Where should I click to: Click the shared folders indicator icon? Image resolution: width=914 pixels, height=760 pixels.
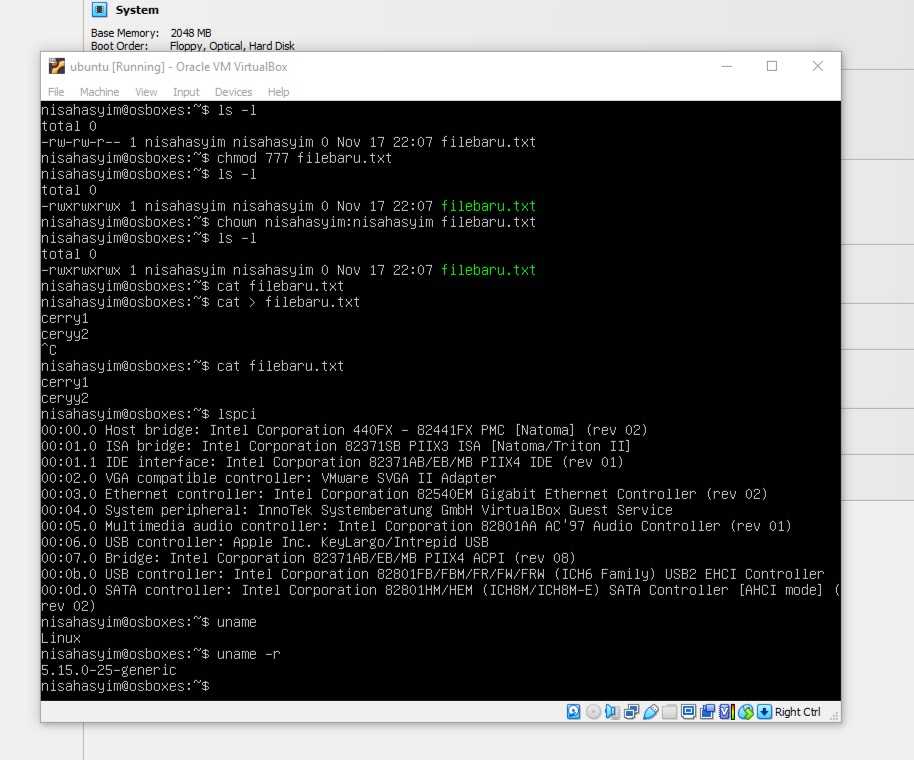click(x=669, y=712)
